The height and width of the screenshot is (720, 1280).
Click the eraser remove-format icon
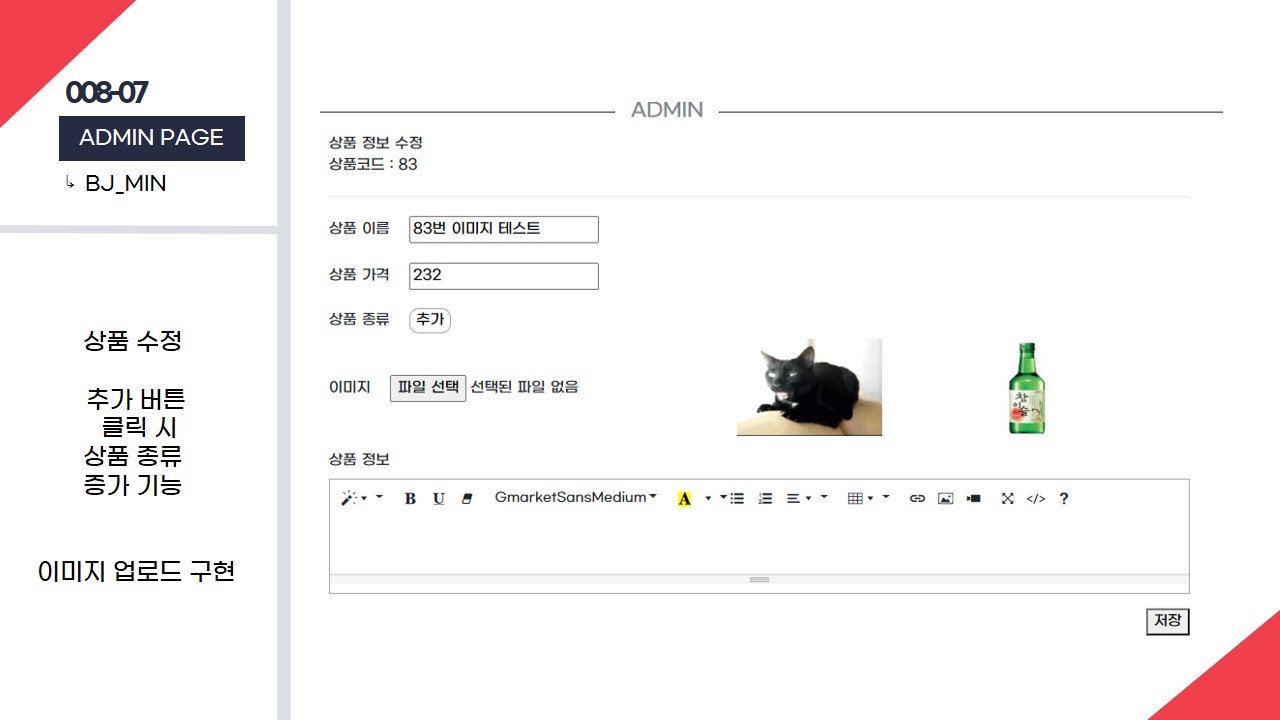point(466,499)
